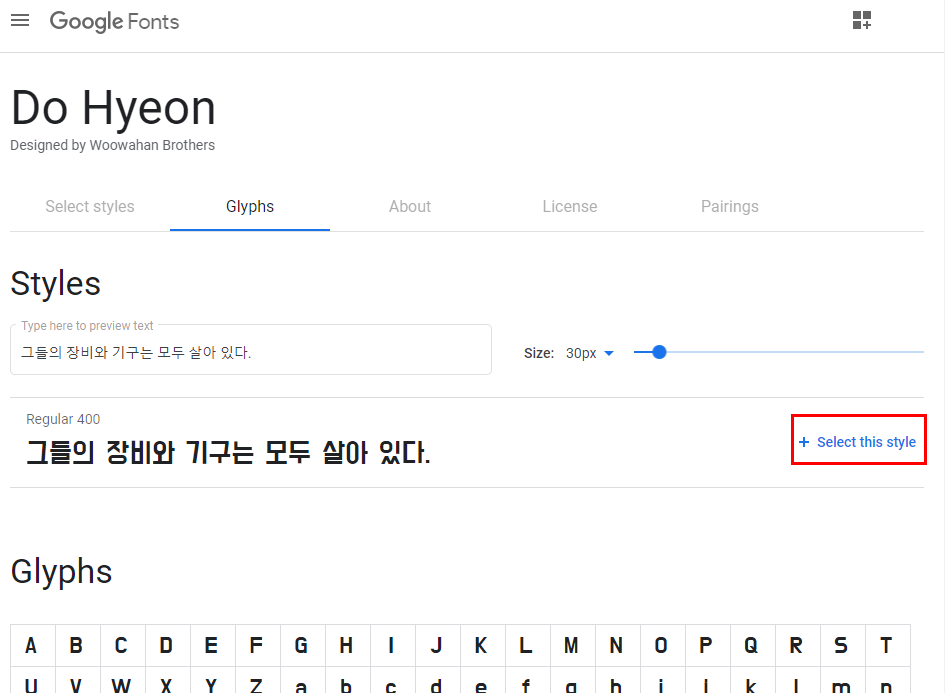Click the Do Hyeon font title
The image size is (945, 693).
point(113,108)
